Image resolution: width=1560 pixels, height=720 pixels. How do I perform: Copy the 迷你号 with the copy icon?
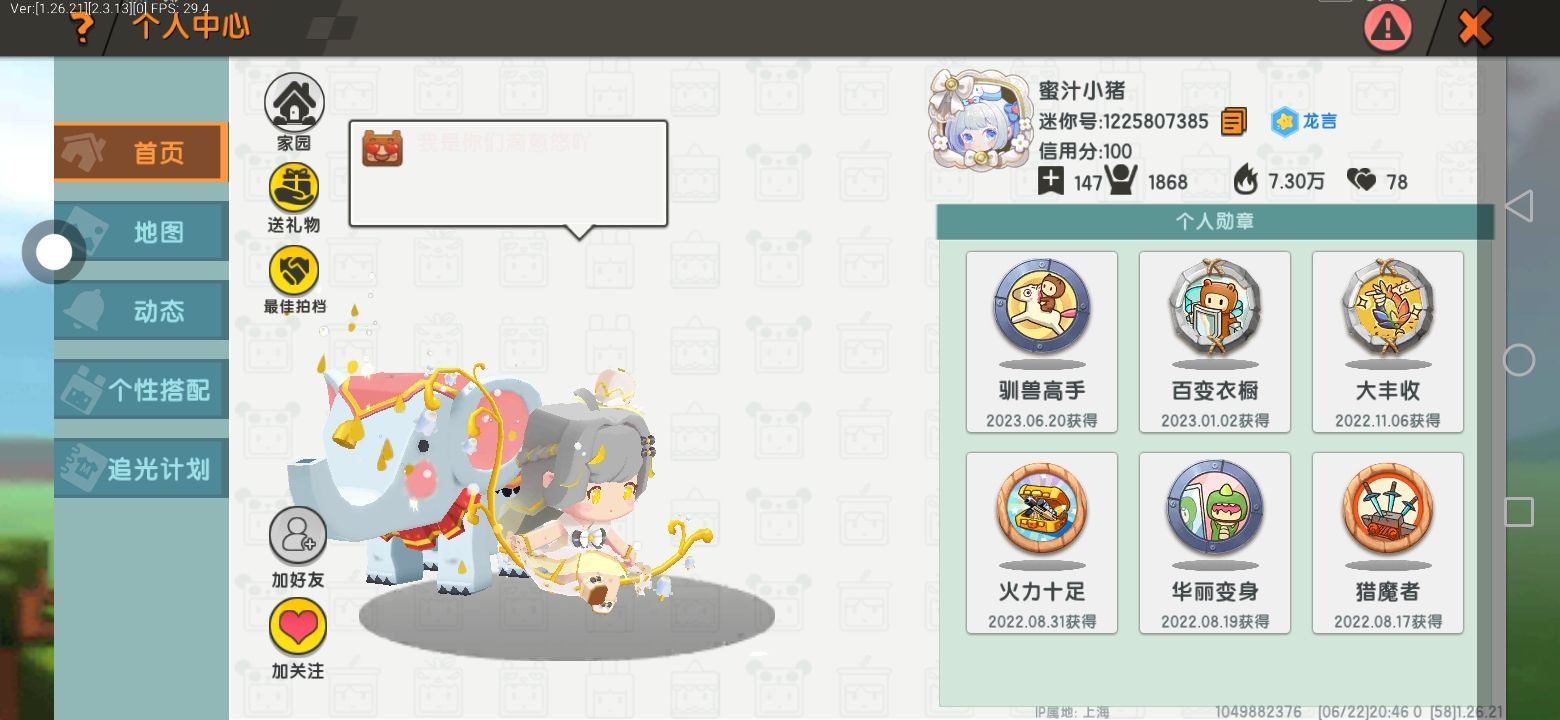1234,122
